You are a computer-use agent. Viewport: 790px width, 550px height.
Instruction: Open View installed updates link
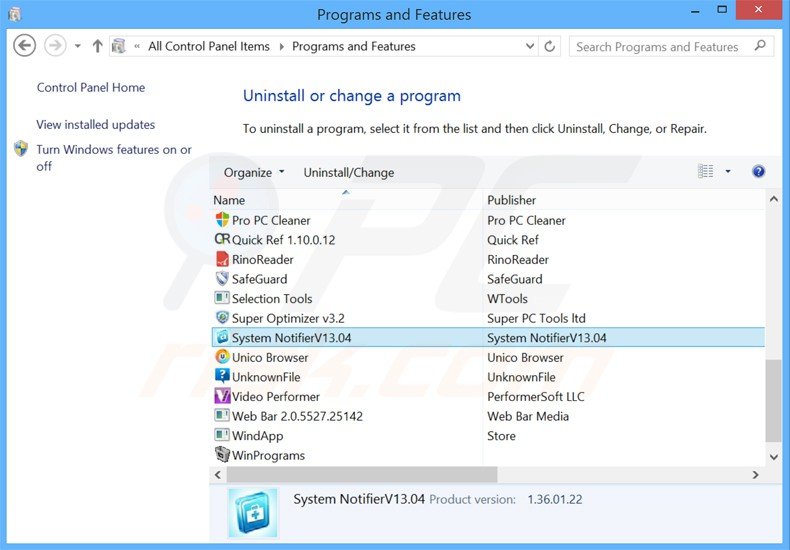pyautogui.click(x=96, y=125)
